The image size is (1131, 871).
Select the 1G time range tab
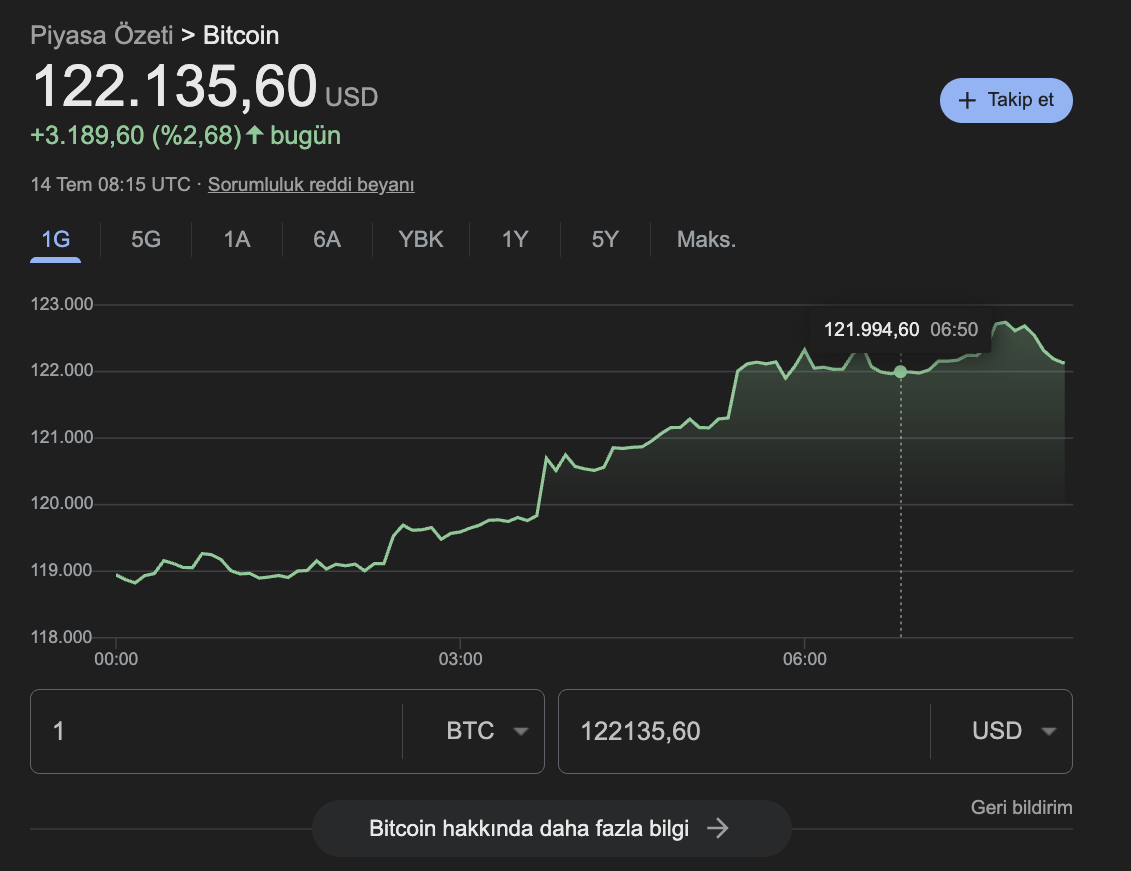point(56,239)
